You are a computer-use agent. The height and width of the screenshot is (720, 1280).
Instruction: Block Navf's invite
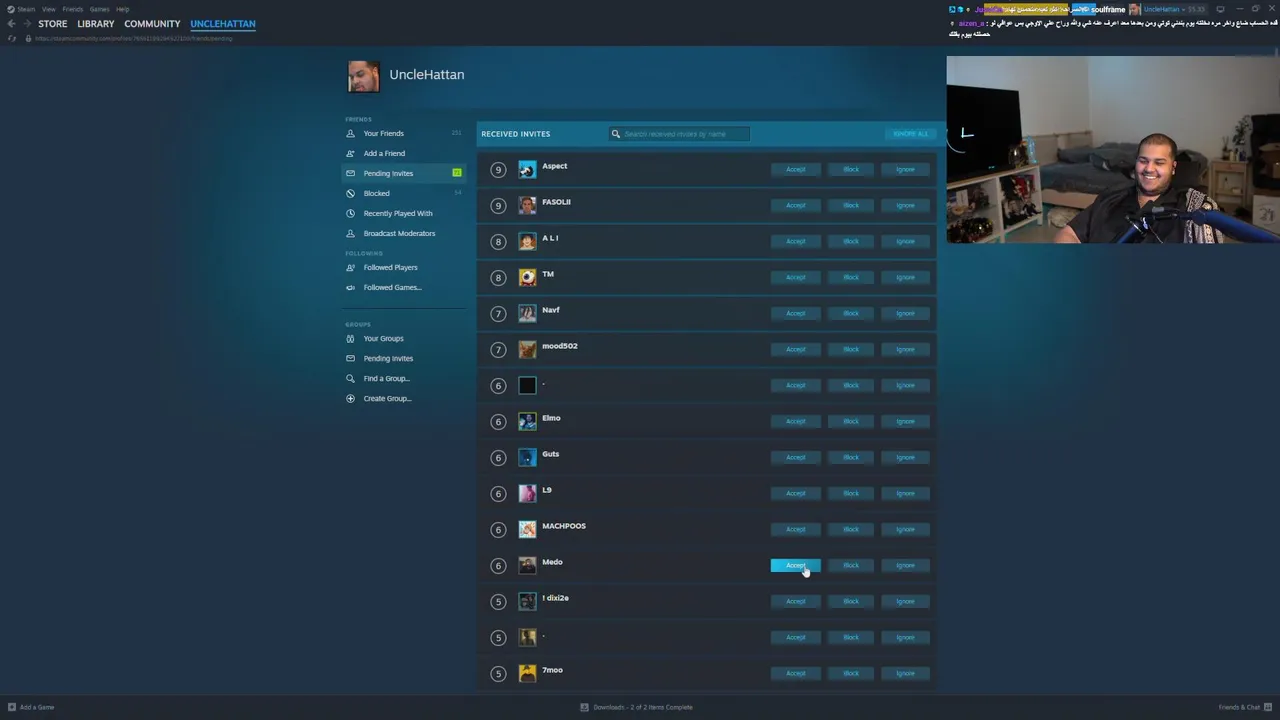pyautogui.click(x=850, y=313)
